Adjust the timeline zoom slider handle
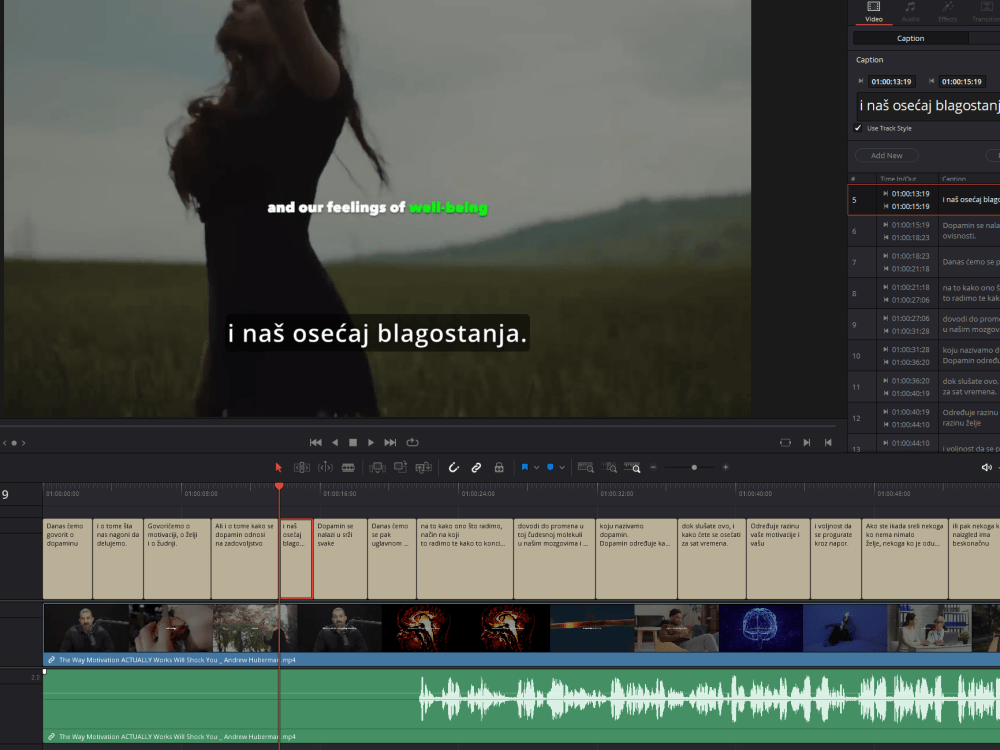Viewport: 1000px width, 750px height. [x=695, y=467]
